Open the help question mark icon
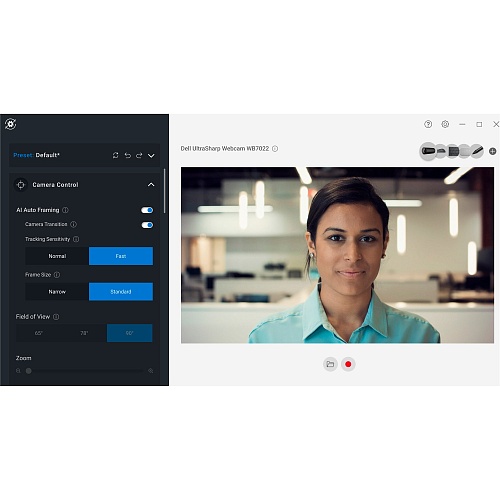This screenshot has height=500, width=500. [428, 124]
